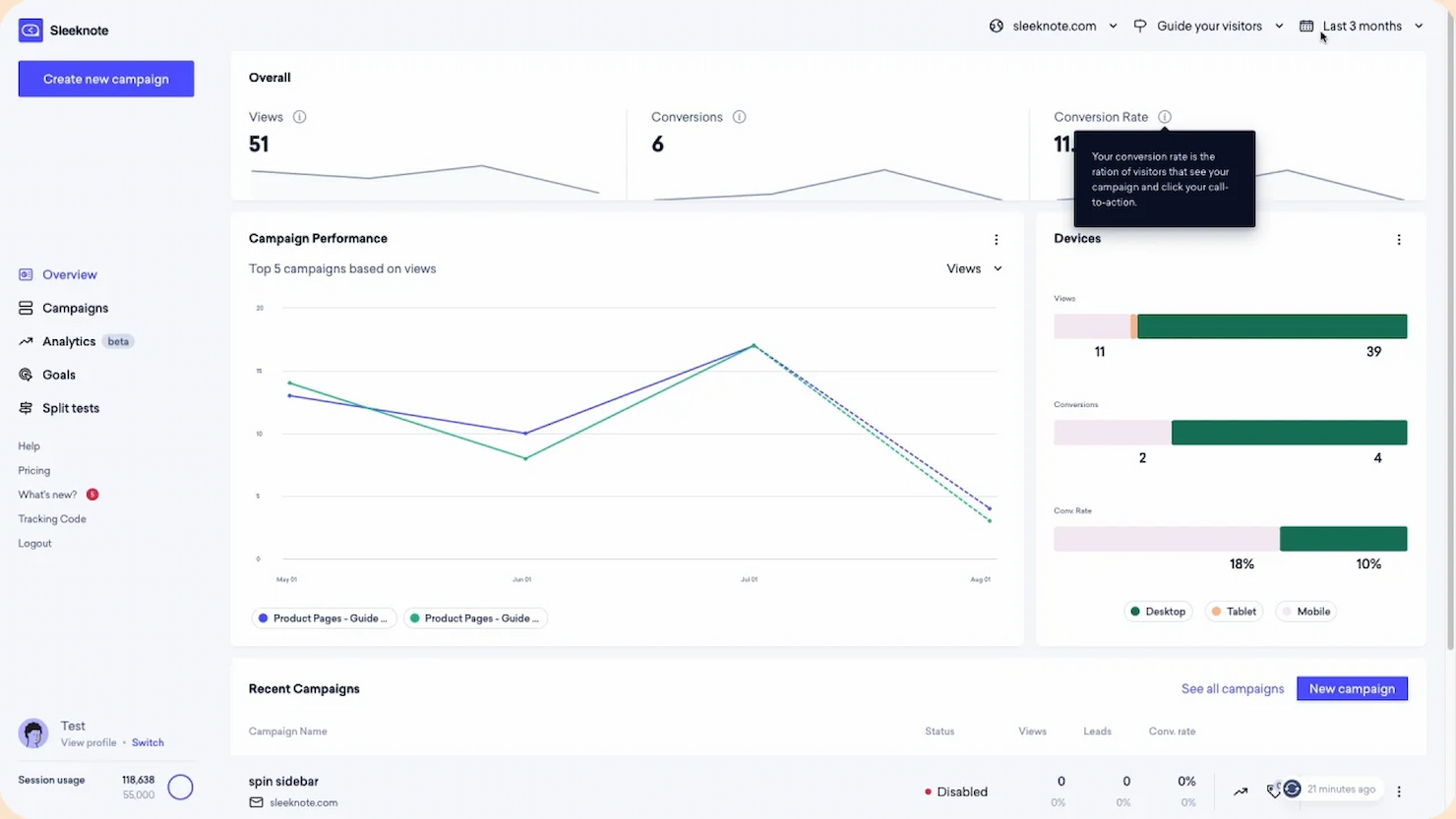The width and height of the screenshot is (1456, 819).
Task: Toggle the Desktop devices filter
Action: point(1158,611)
